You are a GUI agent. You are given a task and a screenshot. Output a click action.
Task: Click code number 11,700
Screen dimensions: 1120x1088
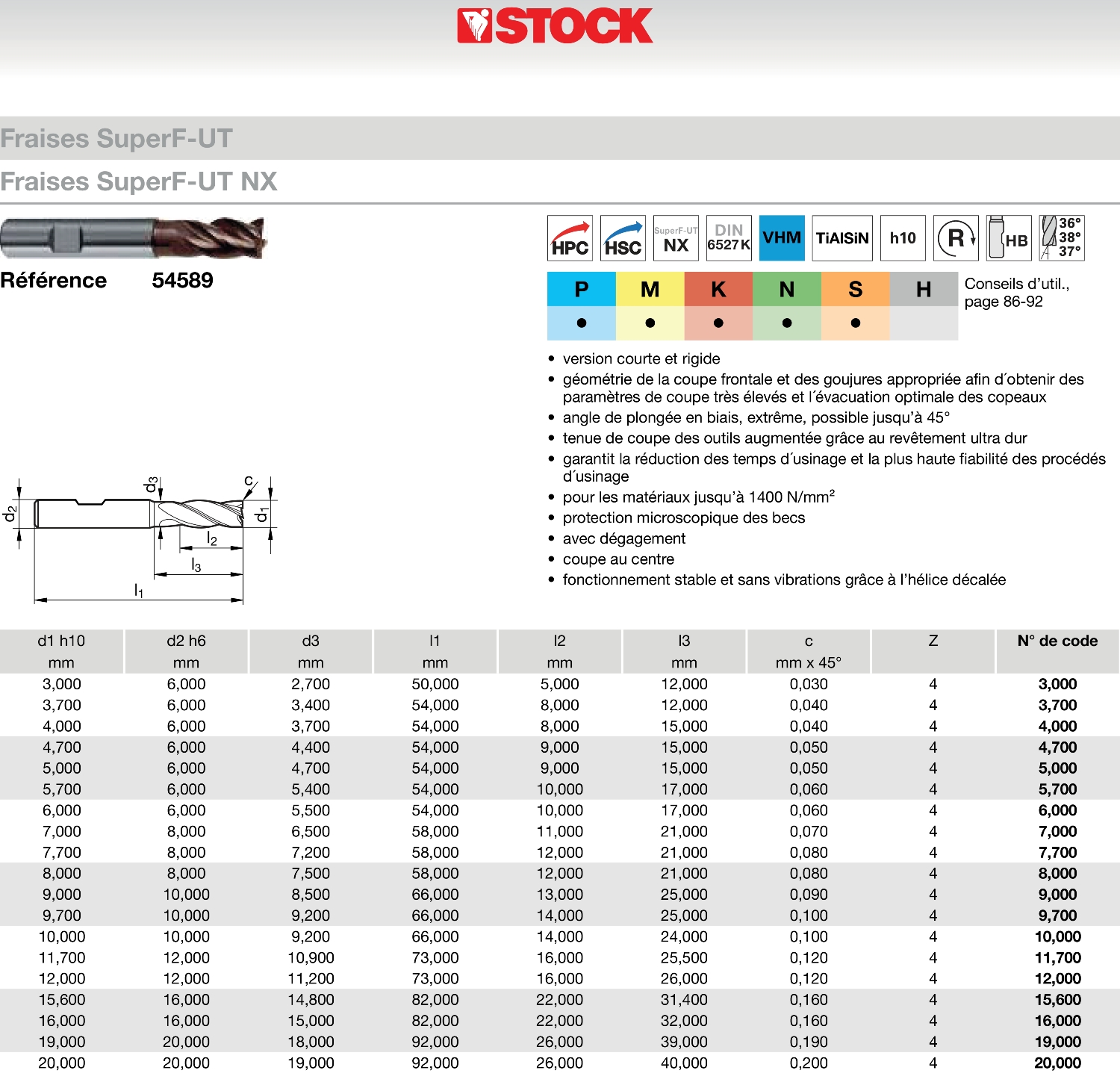1057,957
